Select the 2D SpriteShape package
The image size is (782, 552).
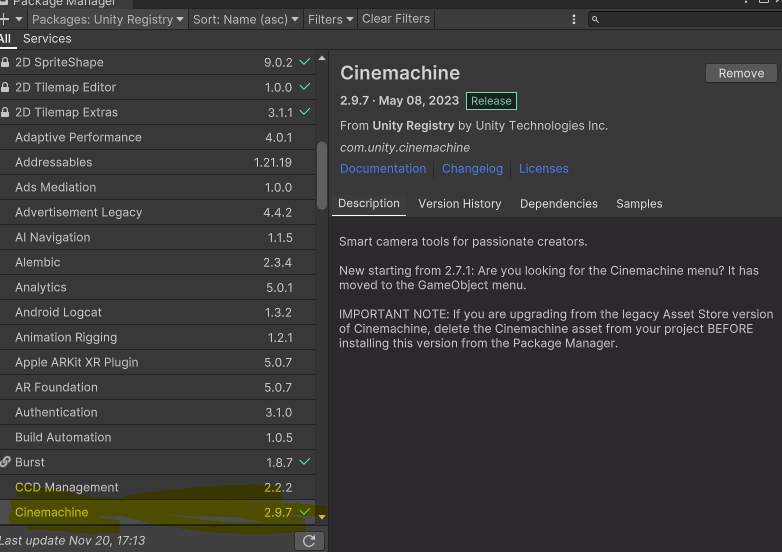click(158, 62)
